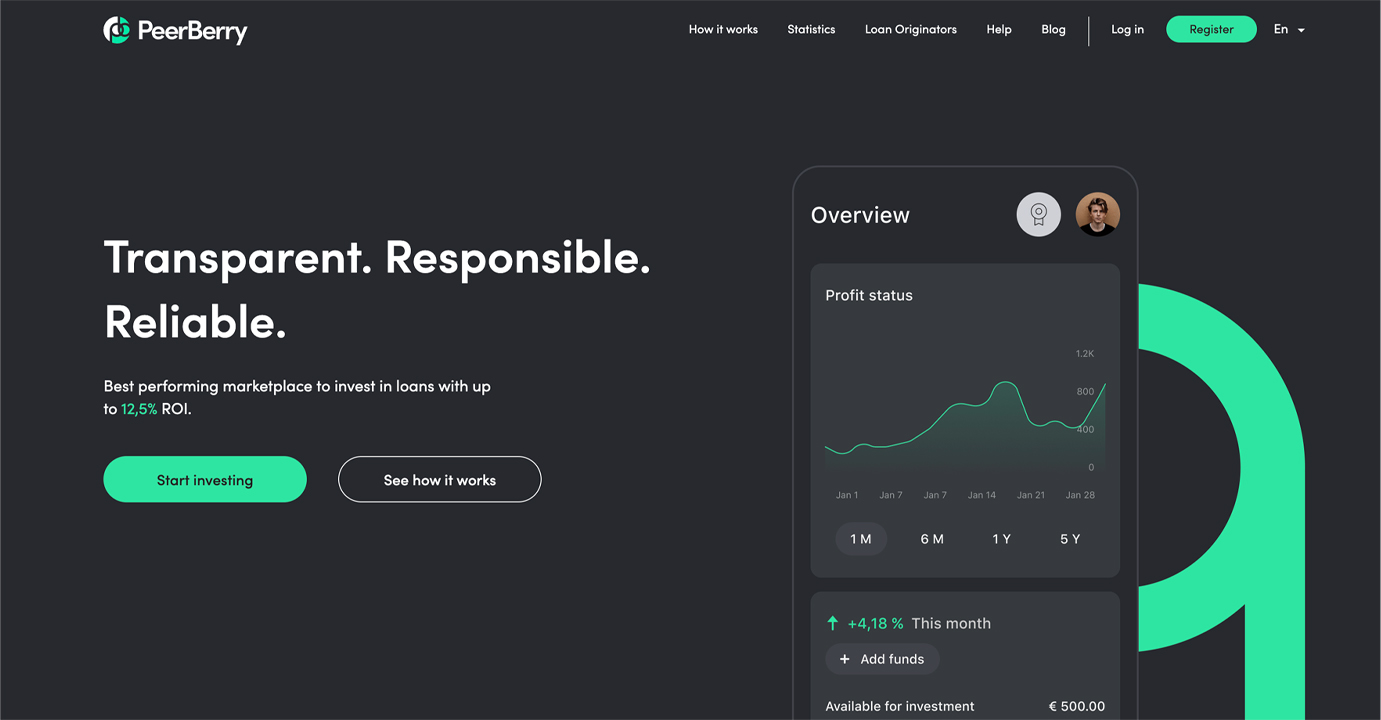This screenshot has width=1381, height=720.
Task: Switch chart to 6 M range
Action: click(x=931, y=539)
